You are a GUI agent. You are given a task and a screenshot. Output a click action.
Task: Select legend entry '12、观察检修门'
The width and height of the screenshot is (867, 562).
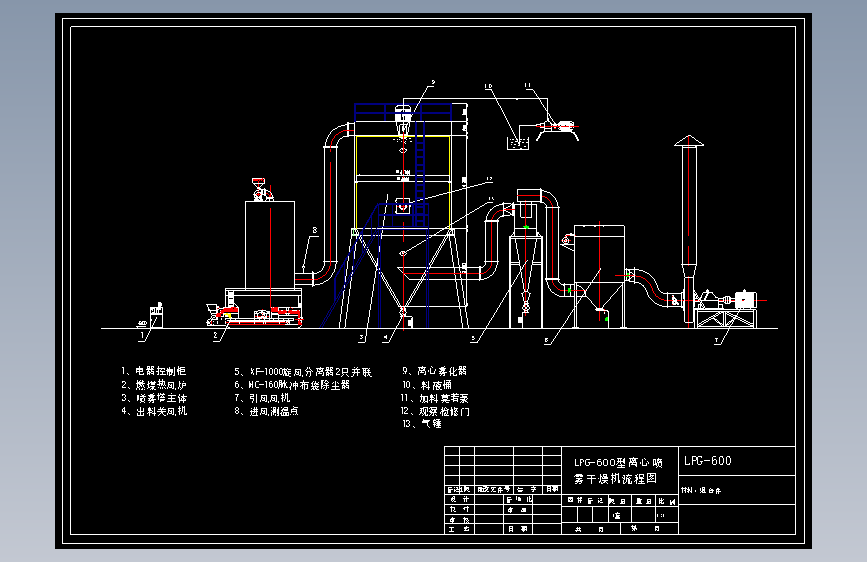pos(435,411)
